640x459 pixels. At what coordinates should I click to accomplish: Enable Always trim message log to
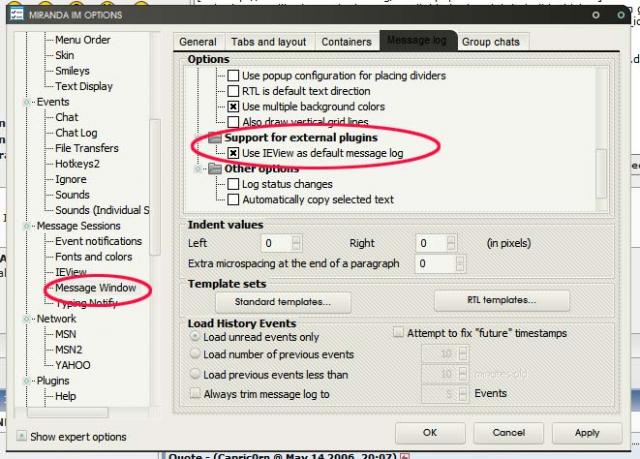195,393
